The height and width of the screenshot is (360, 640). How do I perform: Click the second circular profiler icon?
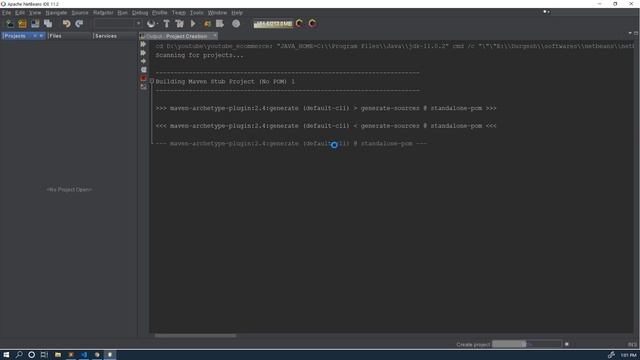[313, 24]
